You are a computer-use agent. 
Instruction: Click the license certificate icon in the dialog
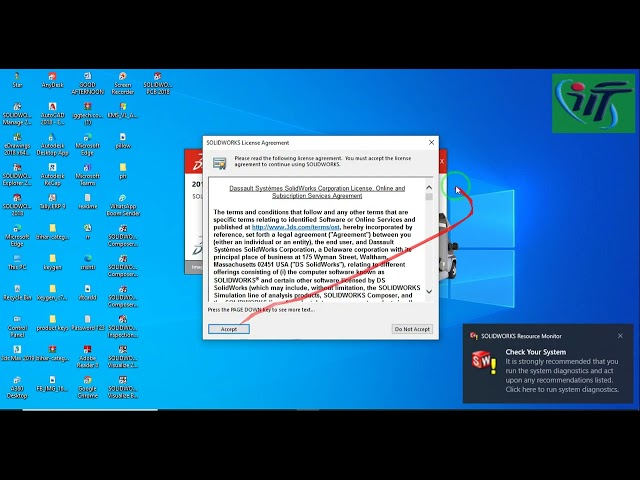[220, 163]
